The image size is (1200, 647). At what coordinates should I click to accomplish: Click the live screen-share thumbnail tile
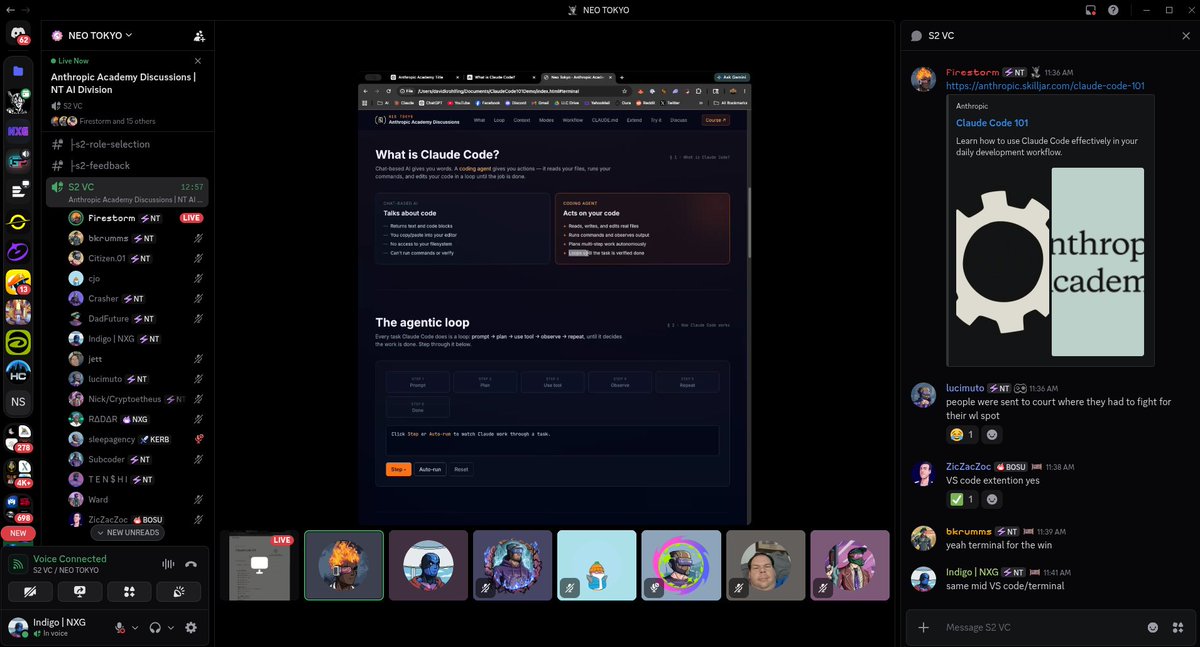point(260,565)
